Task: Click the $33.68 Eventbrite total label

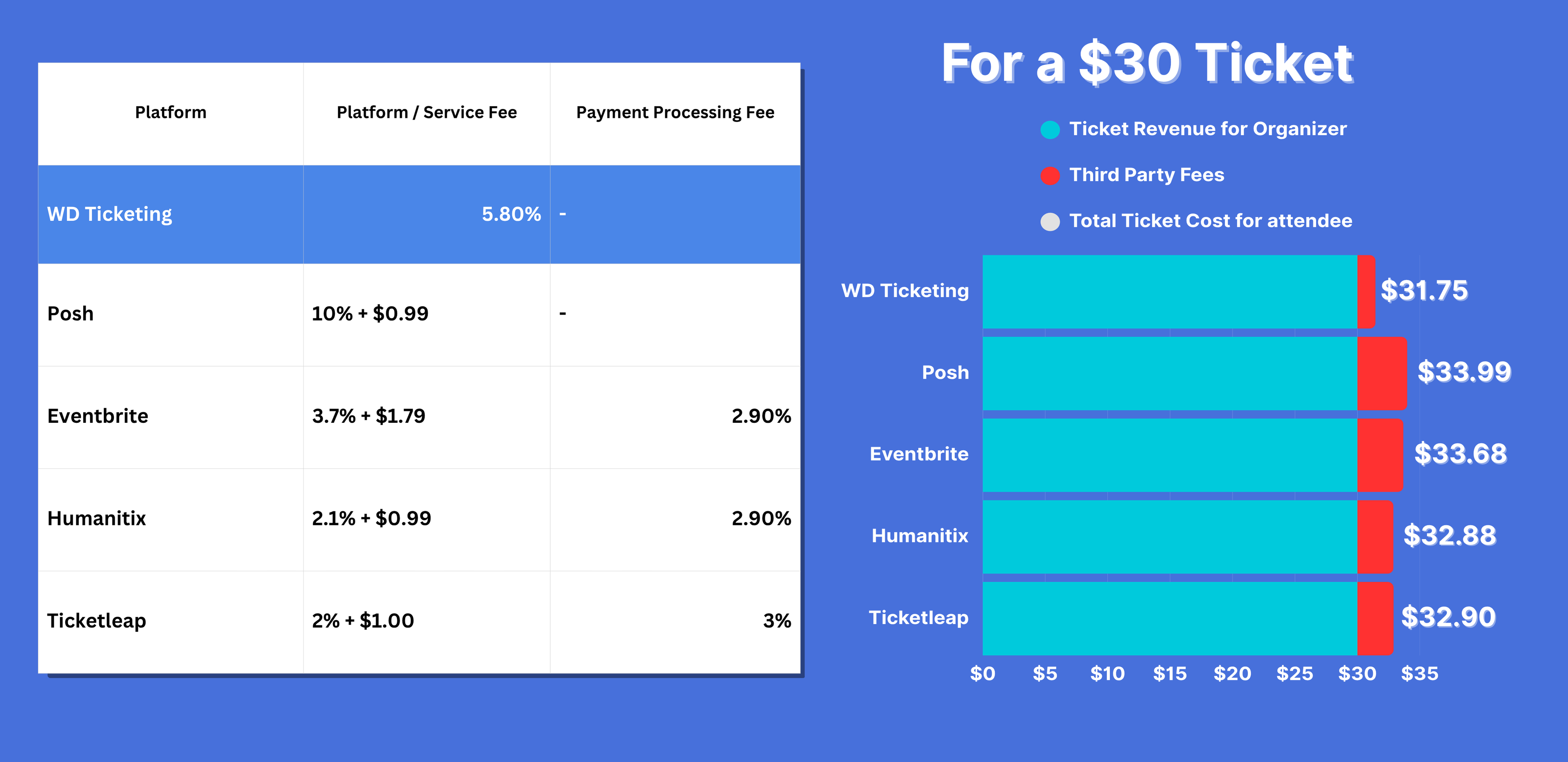Action: tap(1460, 454)
